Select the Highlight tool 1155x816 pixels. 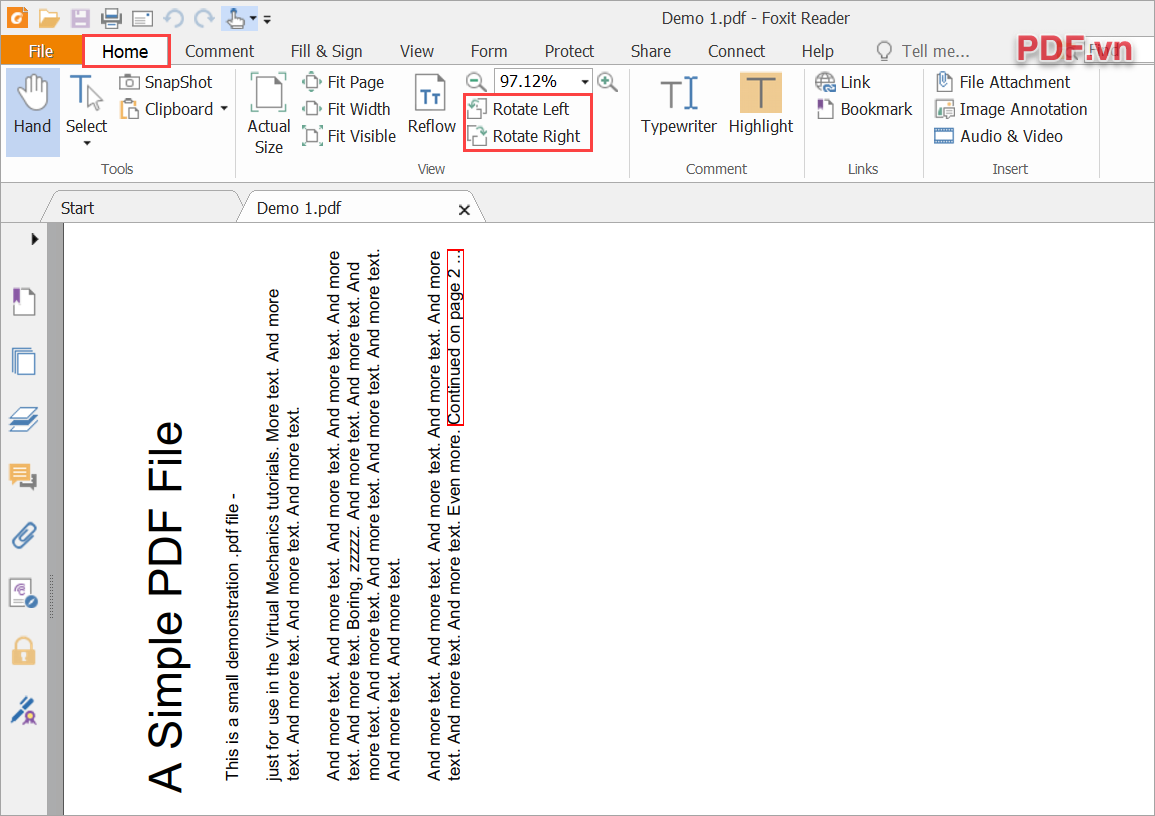click(761, 104)
